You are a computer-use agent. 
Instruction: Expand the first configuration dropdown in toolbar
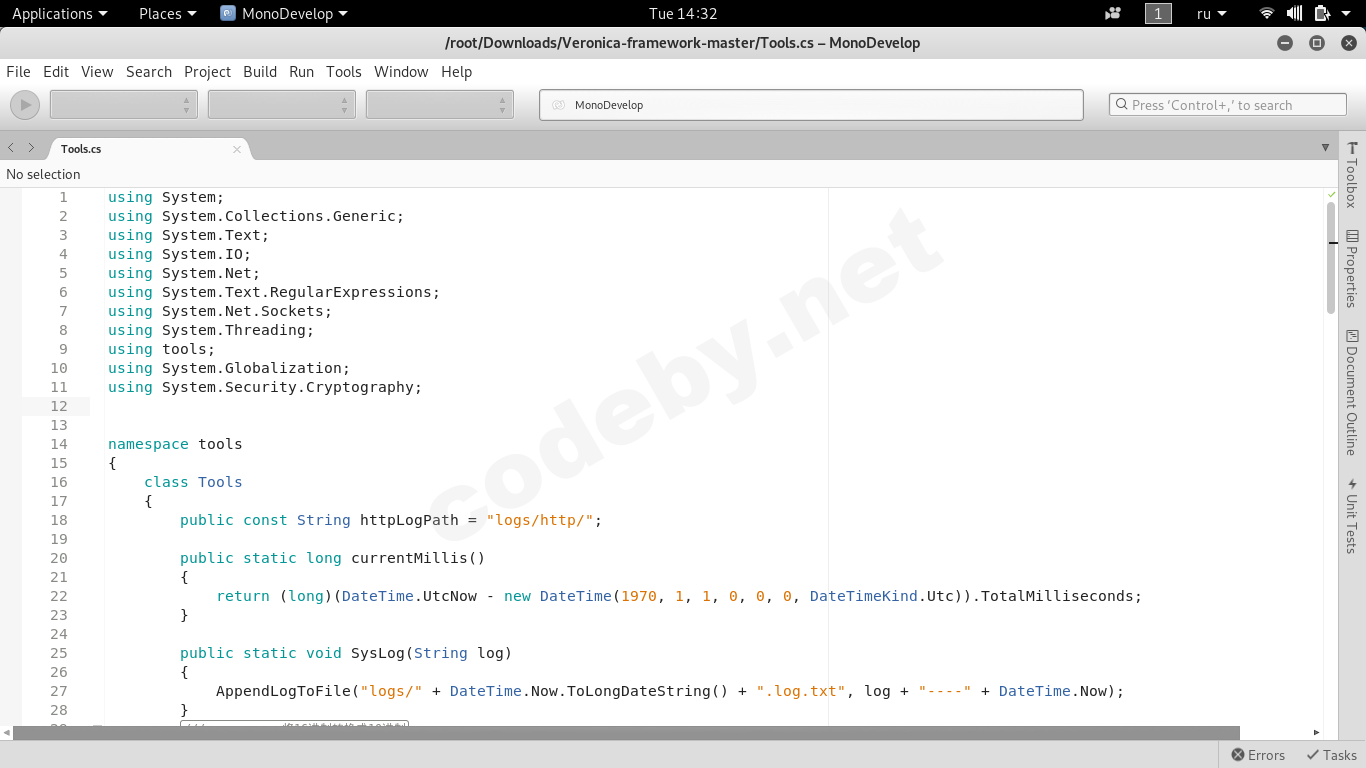click(x=123, y=105)
